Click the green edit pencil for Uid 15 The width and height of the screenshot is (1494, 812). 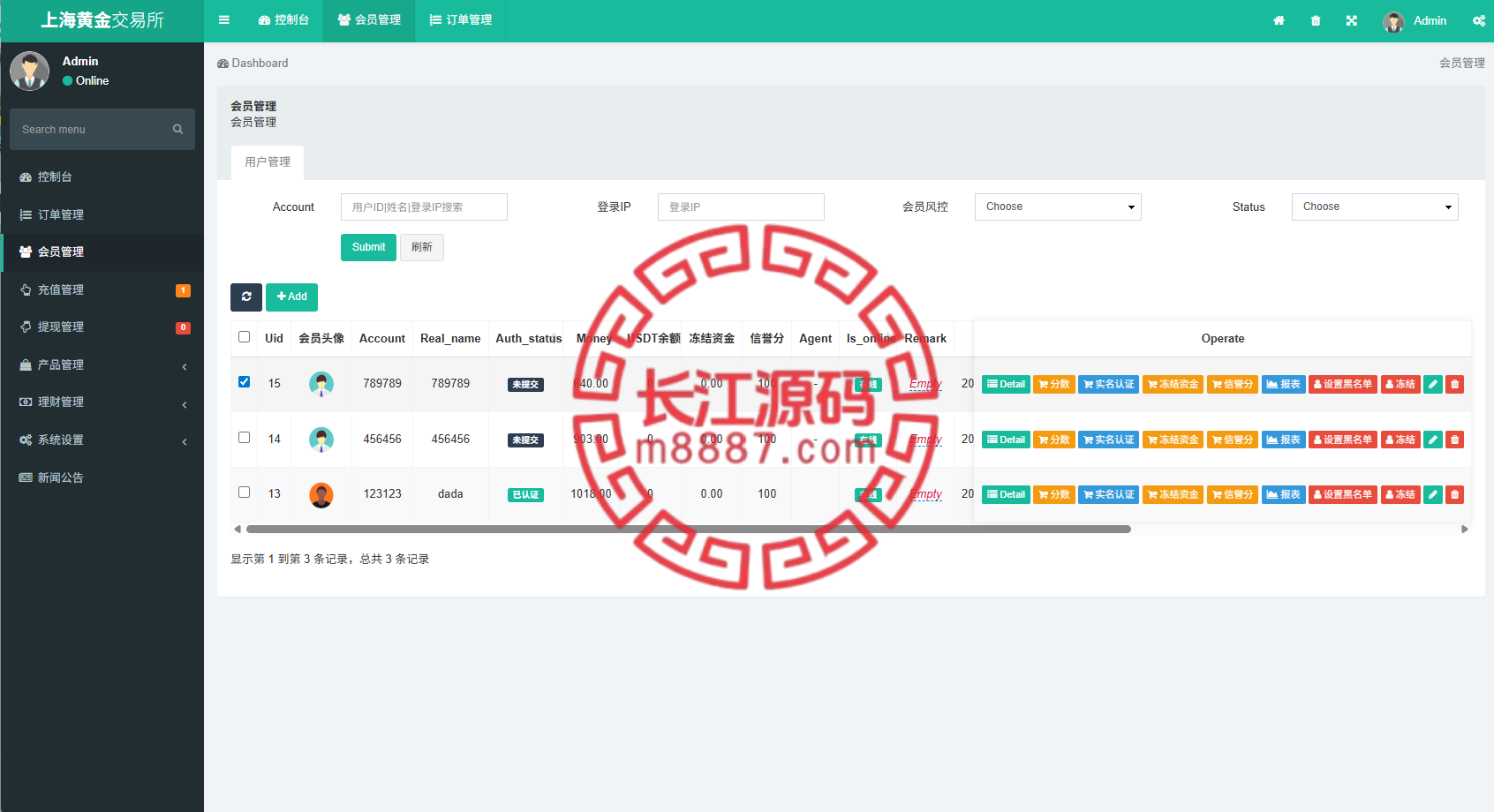pyautogui.click(x=1433, y=384)
